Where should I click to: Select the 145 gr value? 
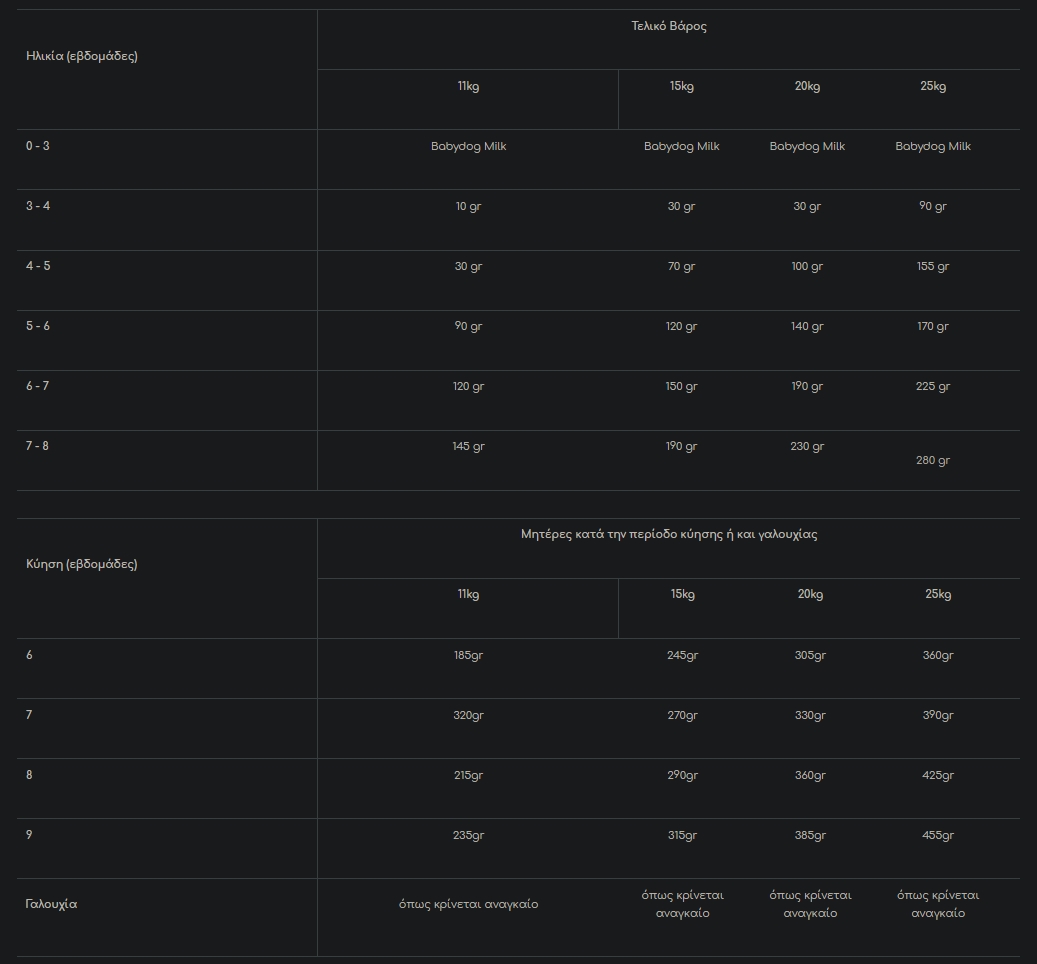point(468,446)
